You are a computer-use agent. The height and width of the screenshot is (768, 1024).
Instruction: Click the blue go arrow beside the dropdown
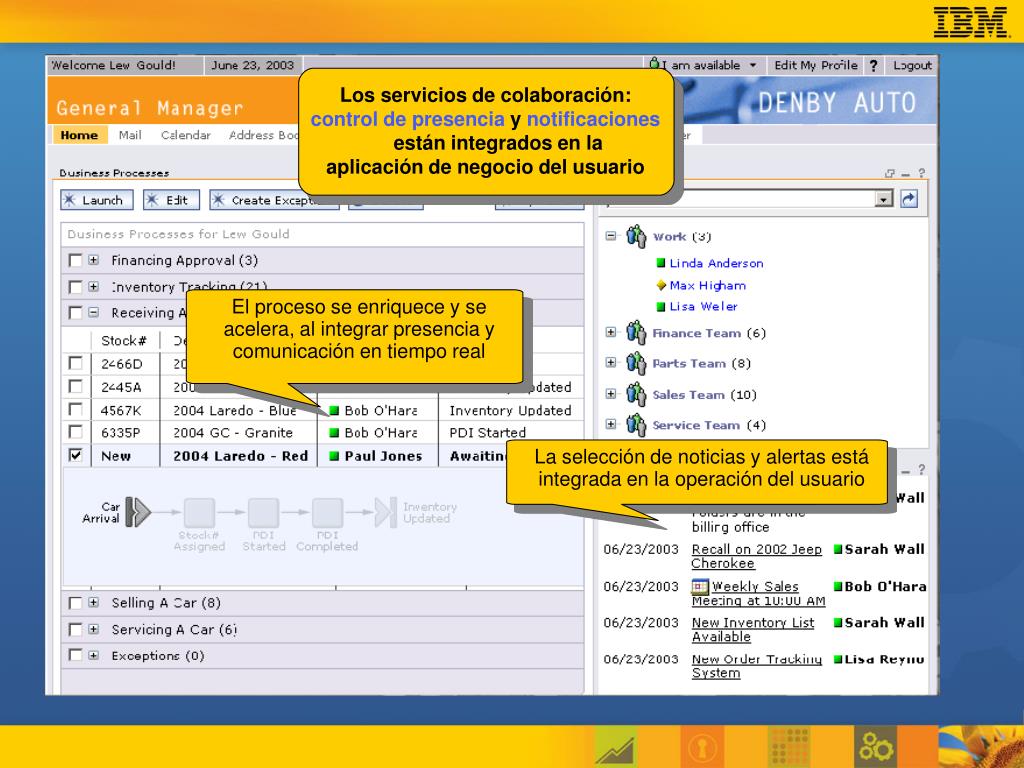click(x=908, y=199)
